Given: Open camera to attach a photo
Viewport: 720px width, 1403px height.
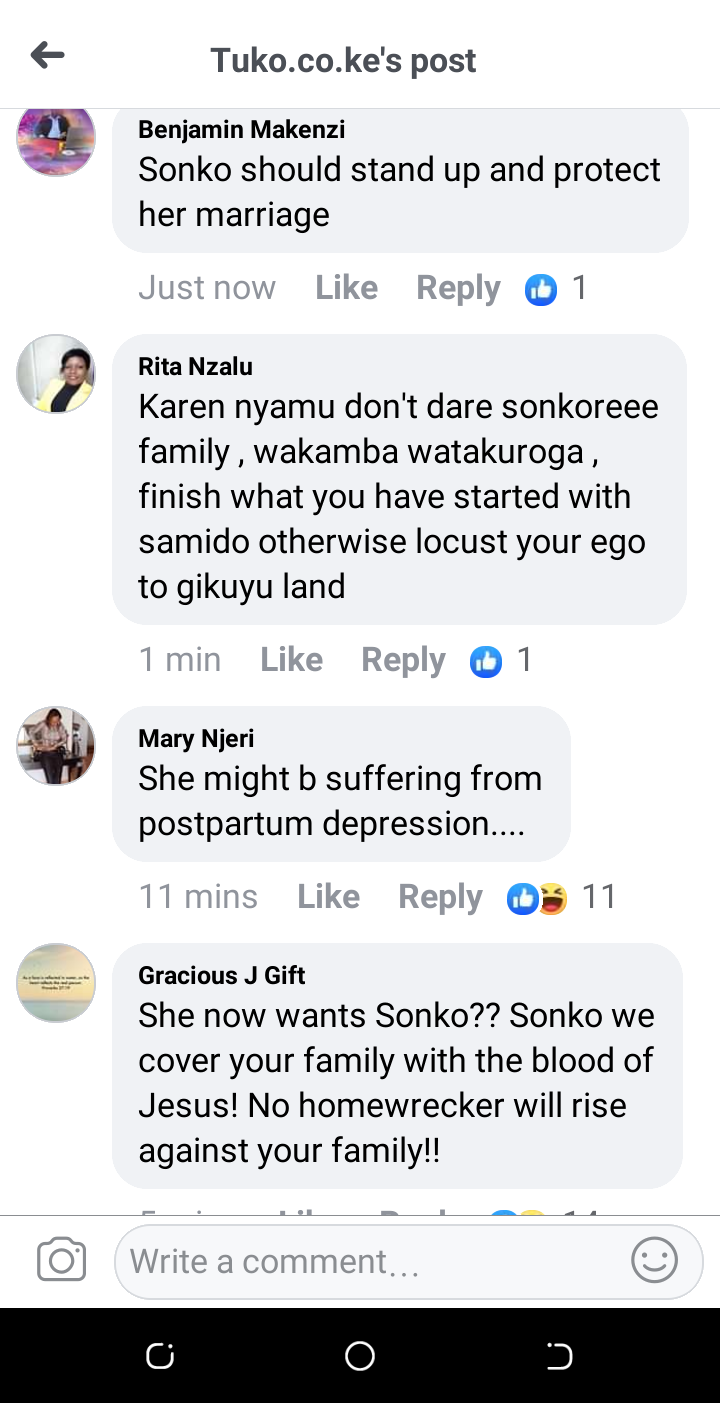Looking at the screenshot, I should (x=61, y=1260).
